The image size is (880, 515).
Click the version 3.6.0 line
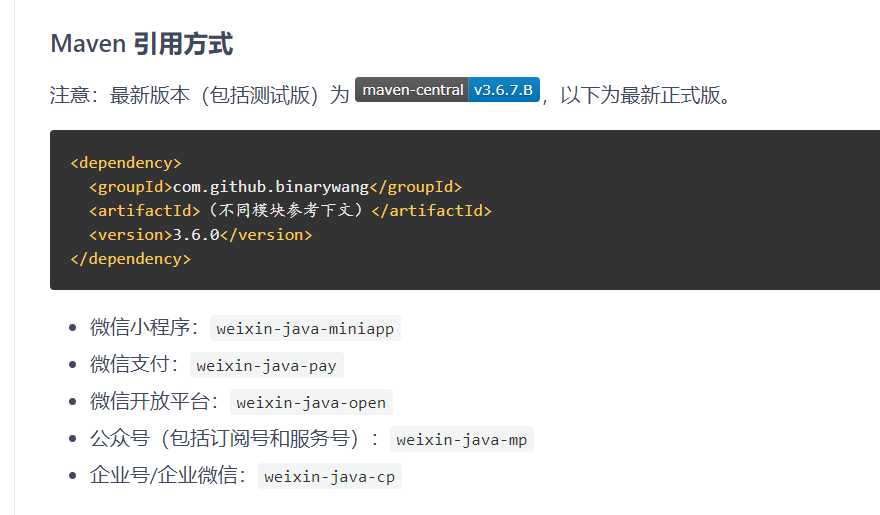tap(200, 234)
